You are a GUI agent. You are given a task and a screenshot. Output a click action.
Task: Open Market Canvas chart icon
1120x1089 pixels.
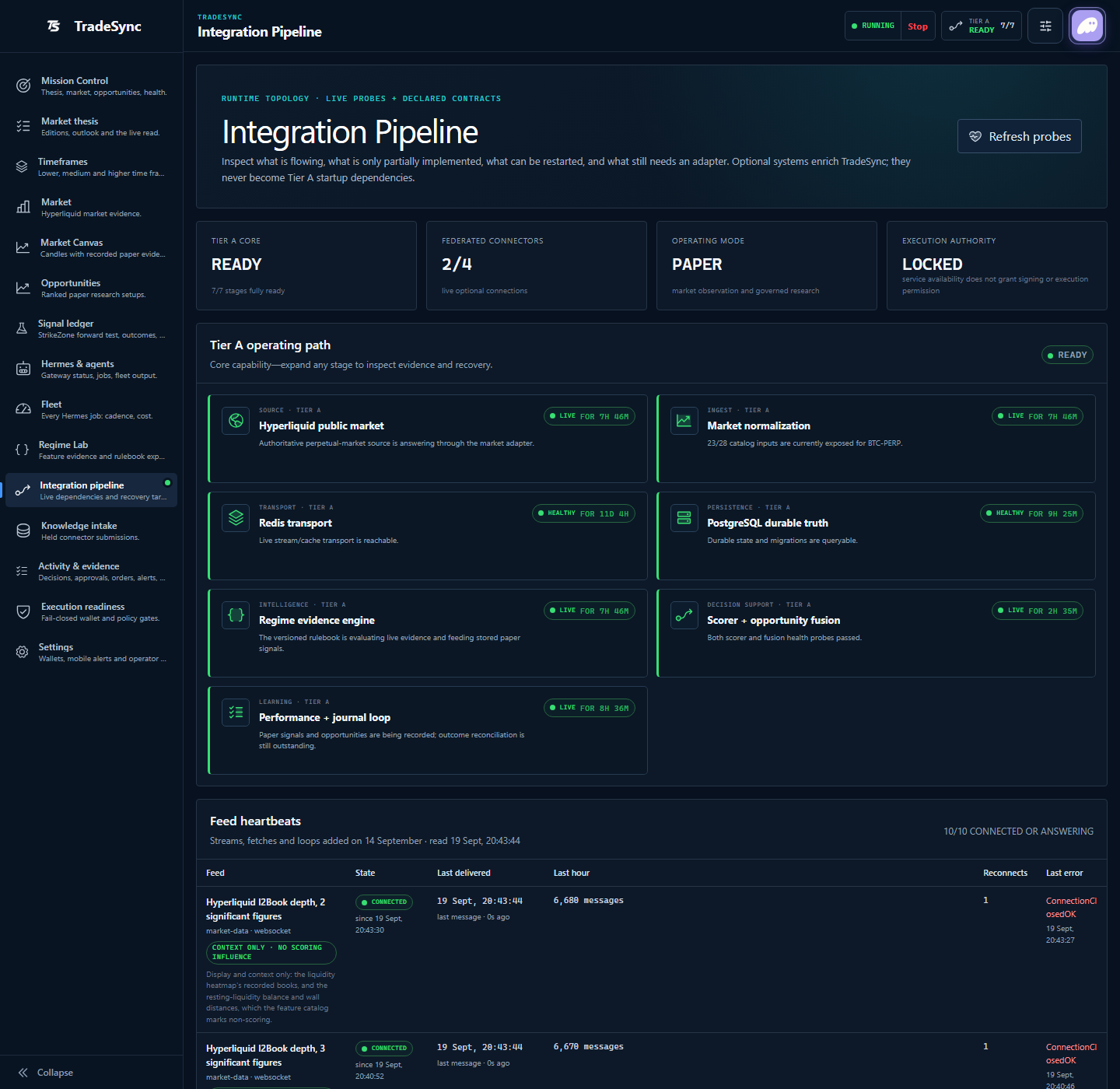click(23, 247)
